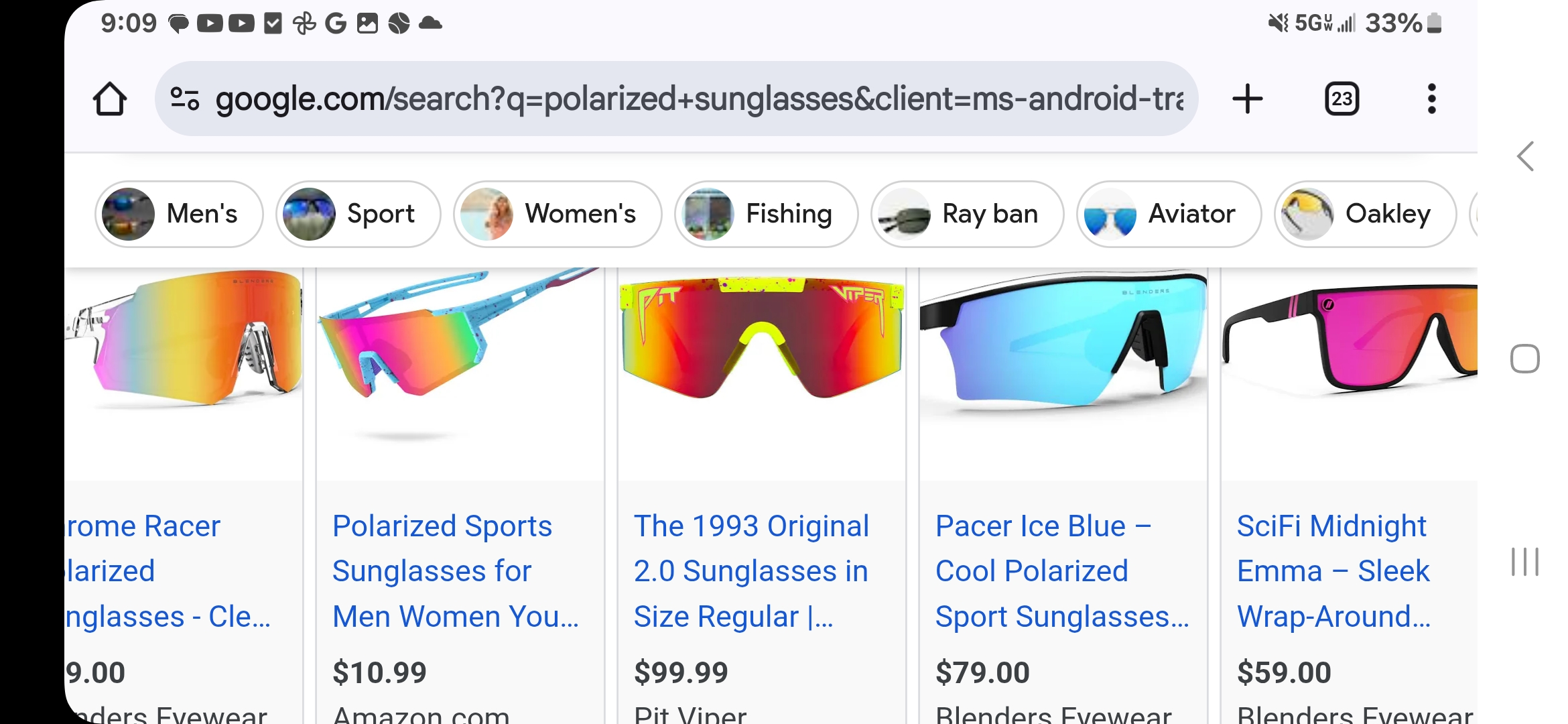
Task: Open Pit Viper 1993 Original sunglasses image
Action: coord(761,342)
